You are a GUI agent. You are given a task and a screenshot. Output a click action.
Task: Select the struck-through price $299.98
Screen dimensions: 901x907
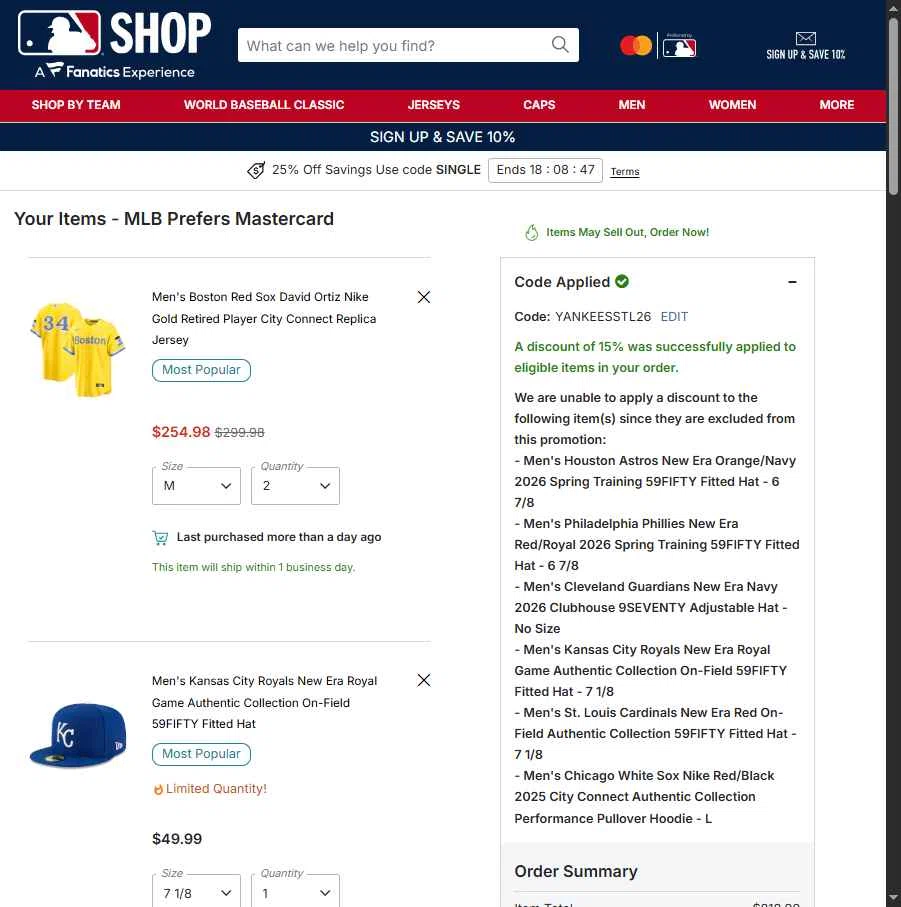[239, 433]
